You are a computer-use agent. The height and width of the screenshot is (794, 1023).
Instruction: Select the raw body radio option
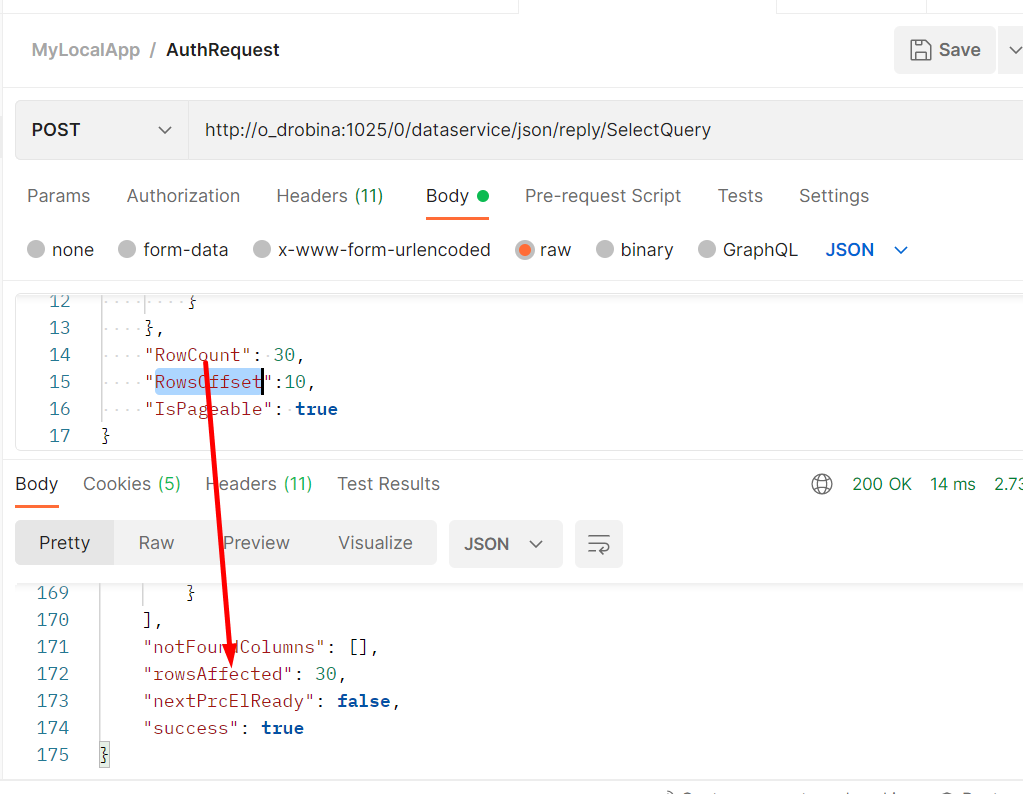click(x=525, y=249)
